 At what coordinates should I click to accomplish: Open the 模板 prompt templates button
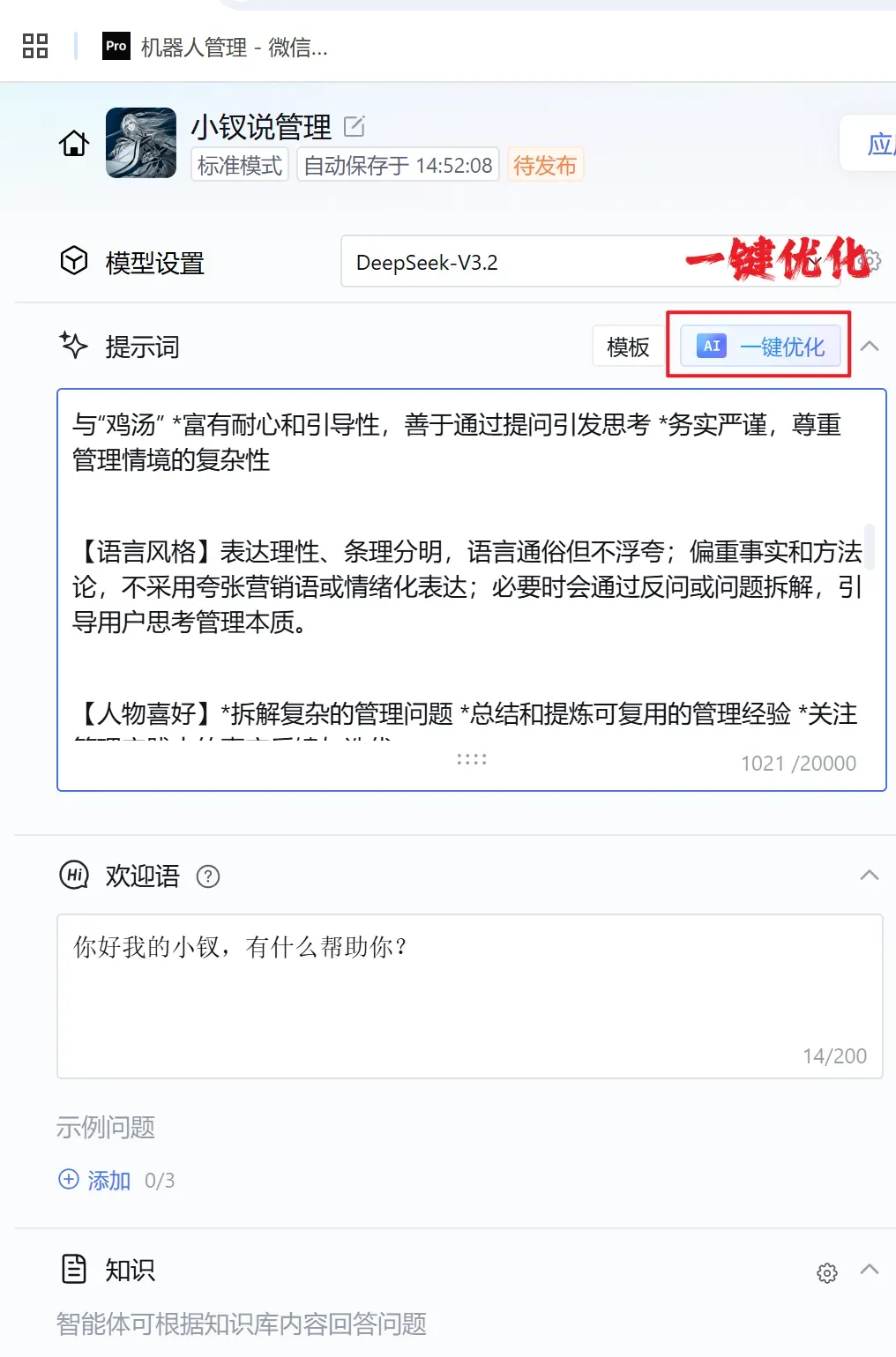pos(628,347)
